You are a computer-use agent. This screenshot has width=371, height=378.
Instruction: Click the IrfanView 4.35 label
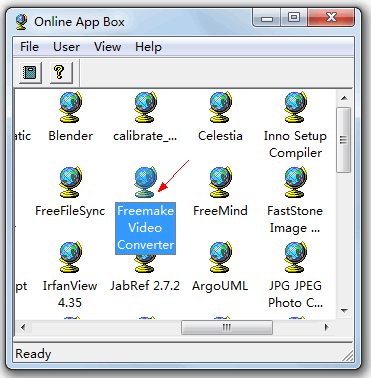pyautogui.click(x=70, y=294)
